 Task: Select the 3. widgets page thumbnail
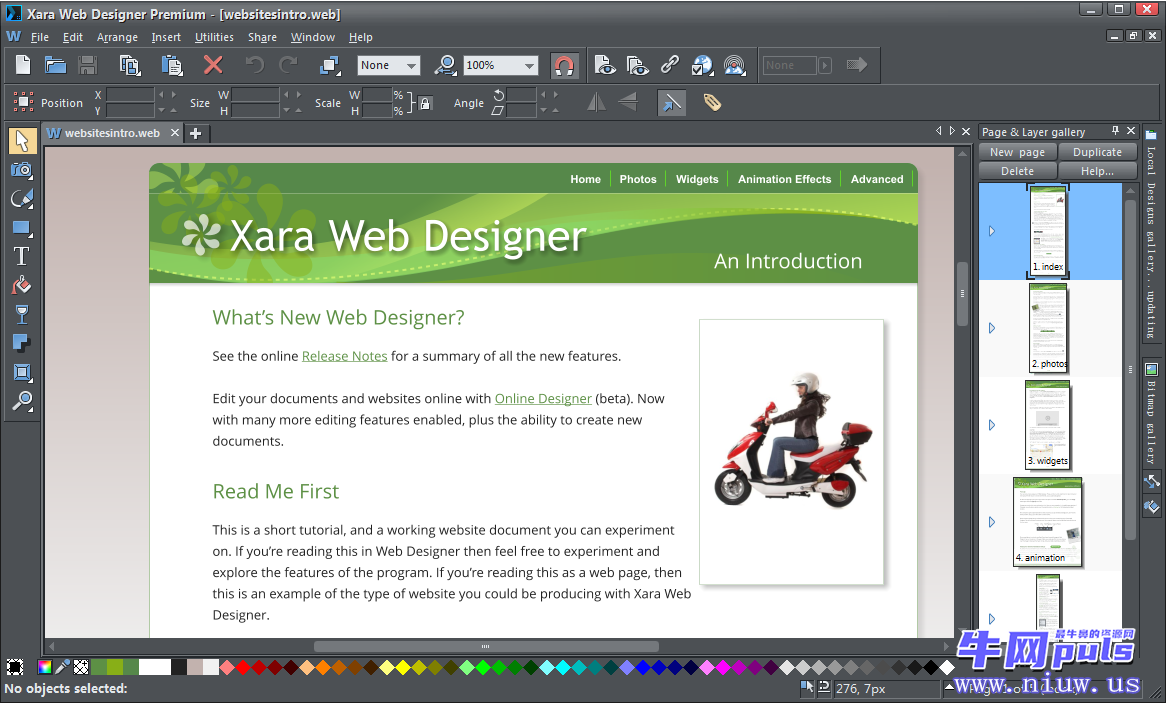[x=1048, y=424]
